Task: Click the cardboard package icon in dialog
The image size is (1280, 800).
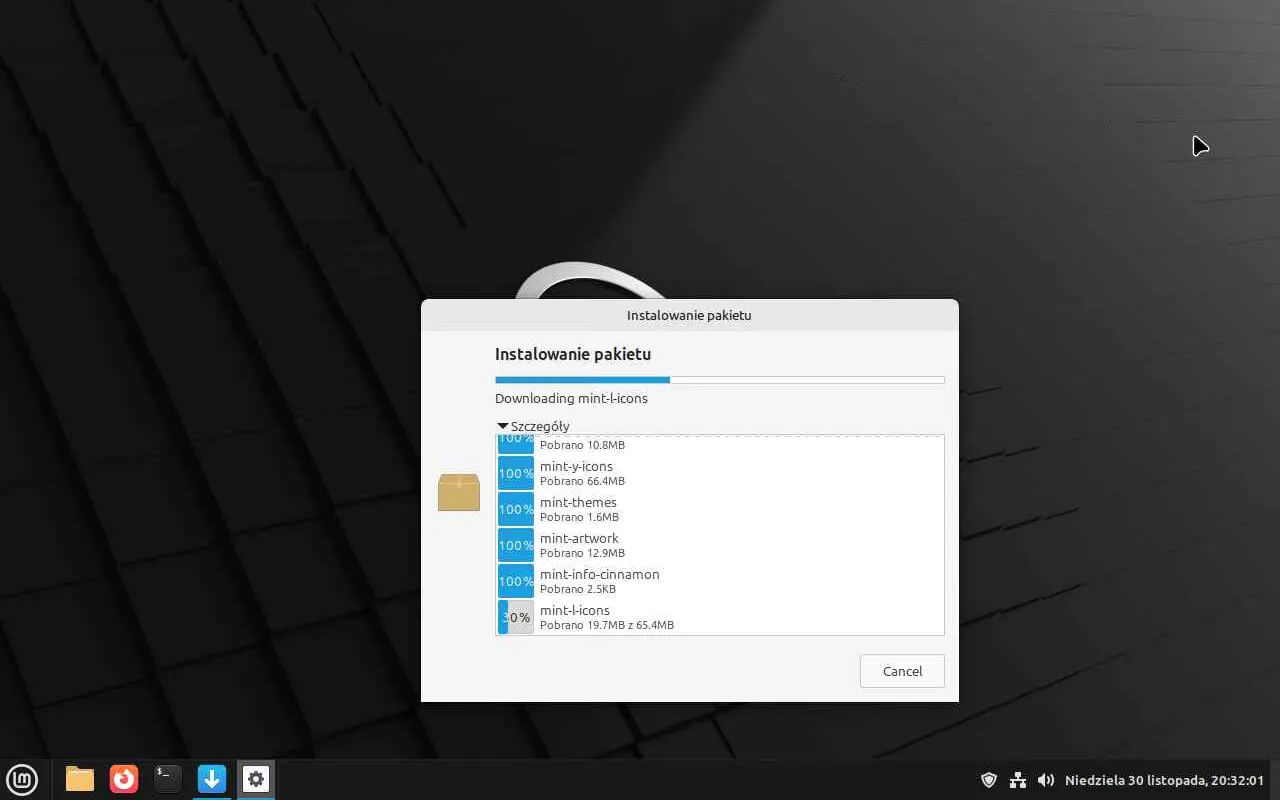Action: point(459,492)
